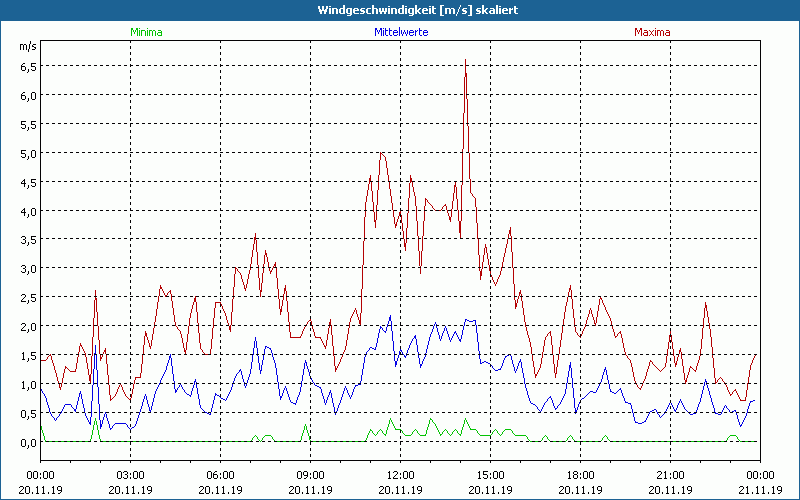Click the red maxima peak above 6,5 m/s
800x500 pixels.
coord(465,60)
